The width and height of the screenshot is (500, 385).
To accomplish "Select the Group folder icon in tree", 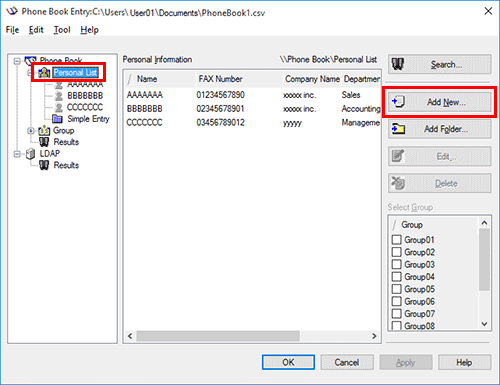I will coord(44,130).
